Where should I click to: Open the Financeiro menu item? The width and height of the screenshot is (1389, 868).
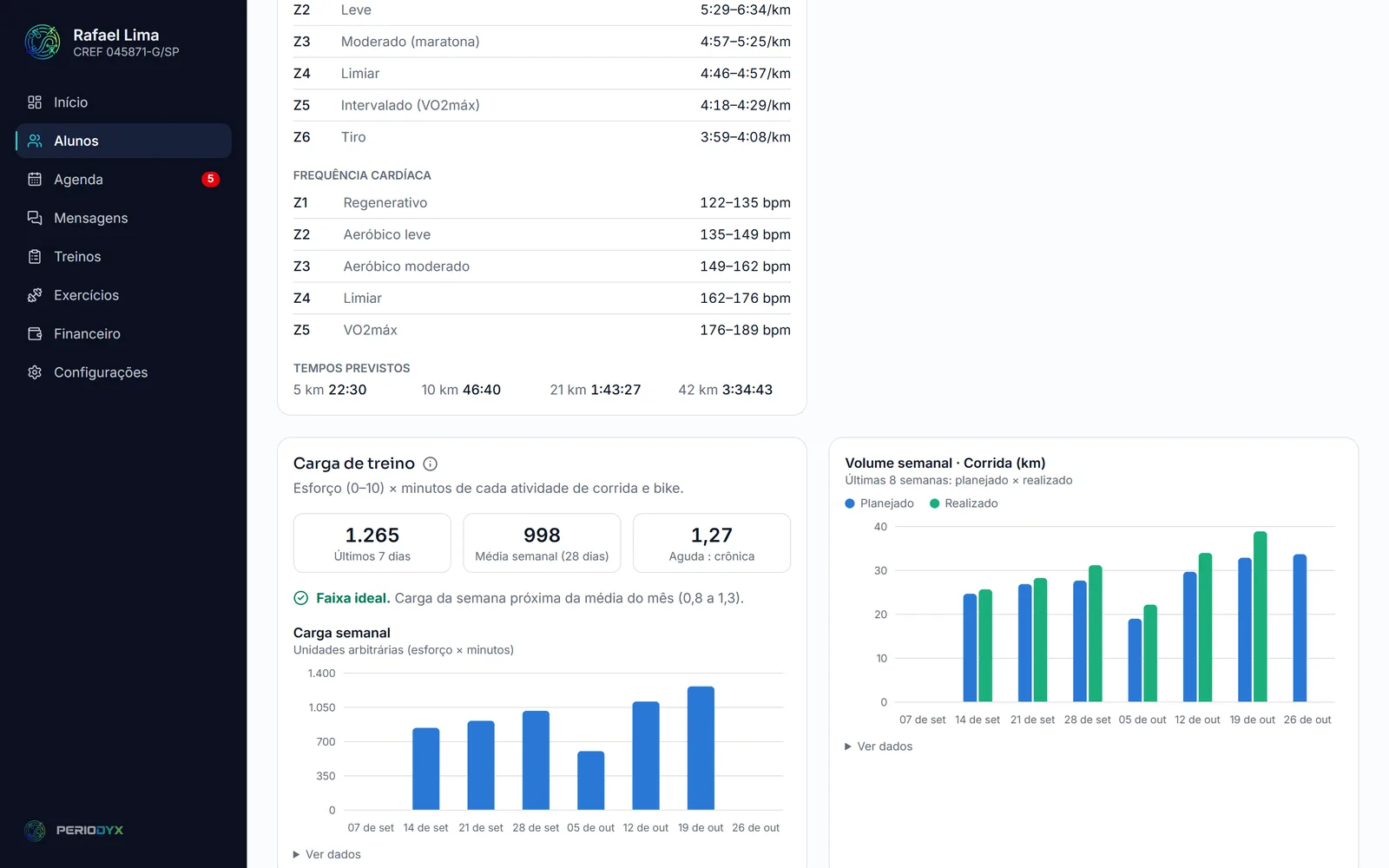point(123,334)
